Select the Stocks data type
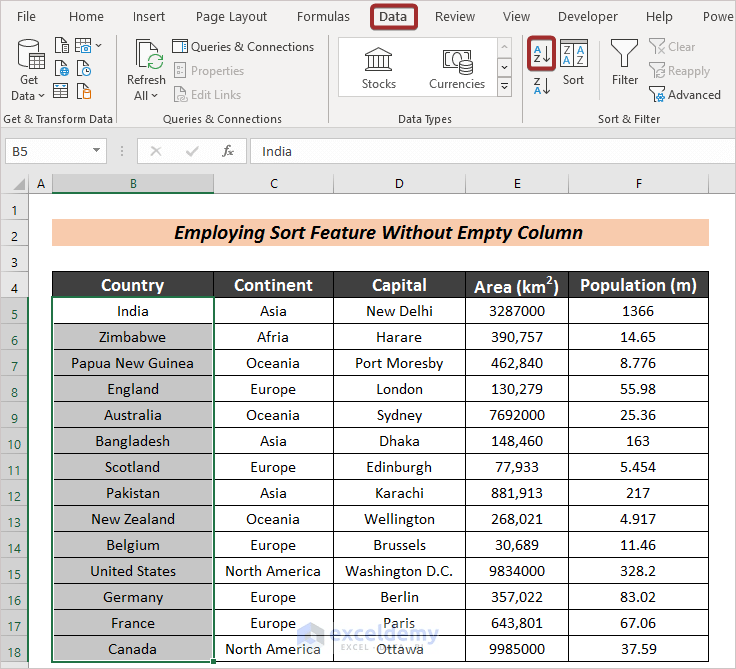 click(x=378, y=69)
